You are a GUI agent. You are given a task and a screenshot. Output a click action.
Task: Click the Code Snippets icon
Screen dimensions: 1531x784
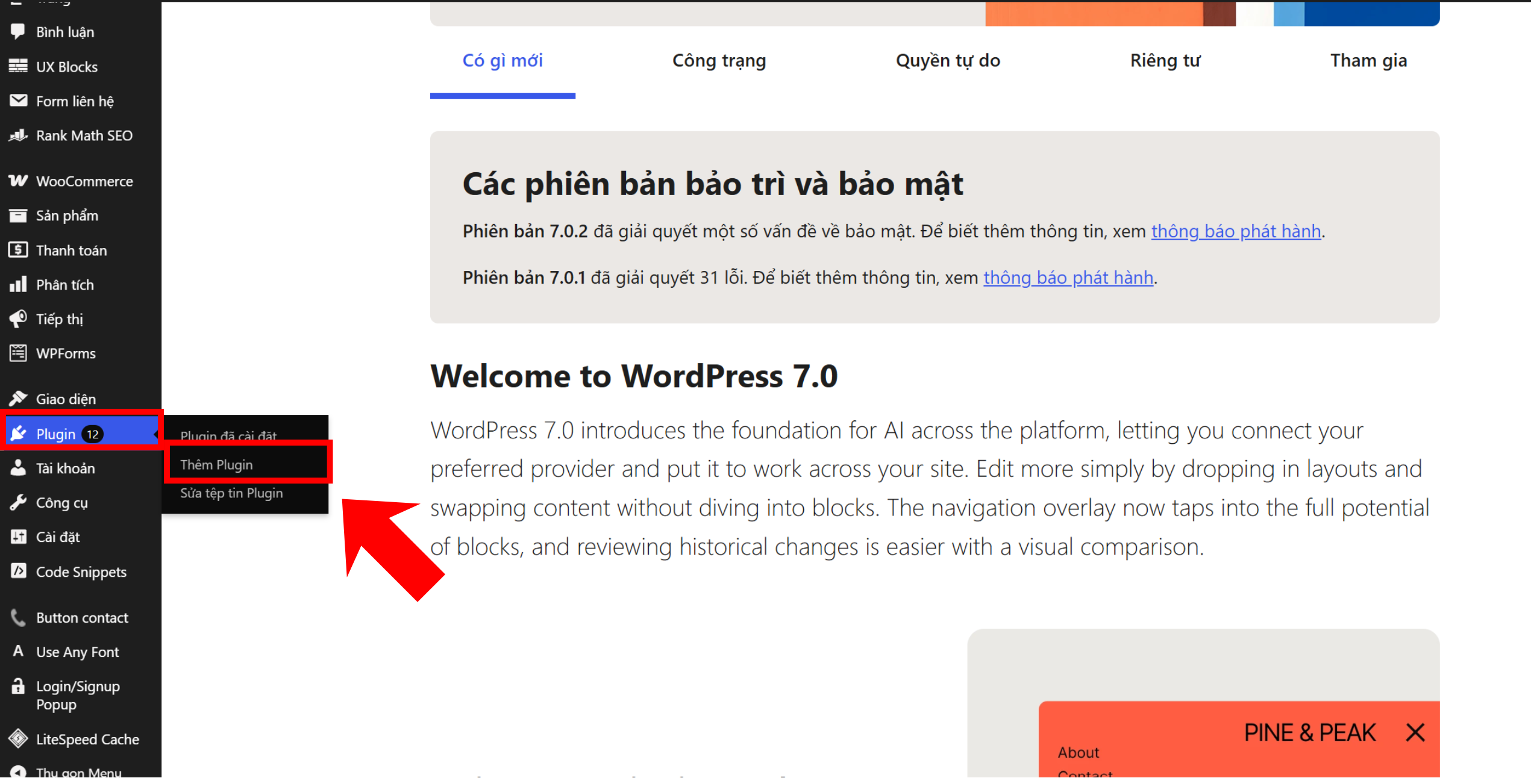[x=18, y=571]
